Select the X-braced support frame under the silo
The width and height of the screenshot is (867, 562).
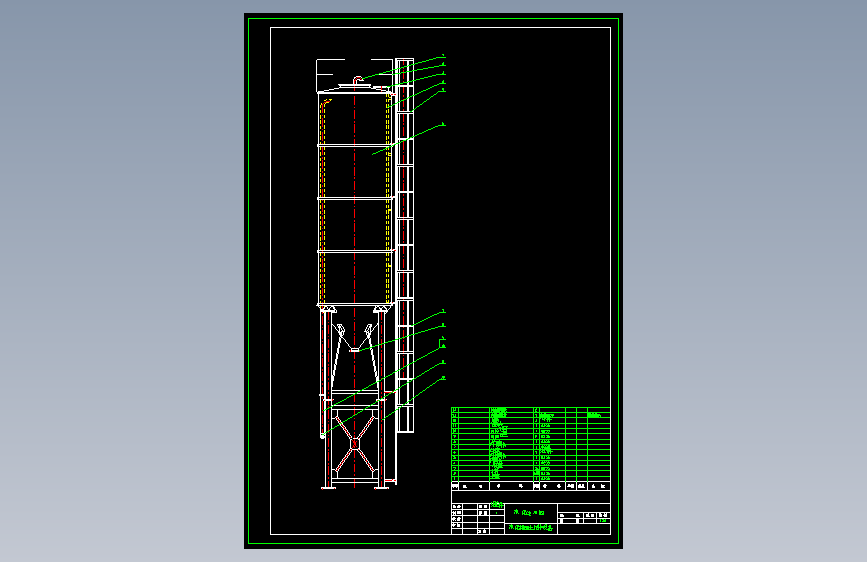355,443
